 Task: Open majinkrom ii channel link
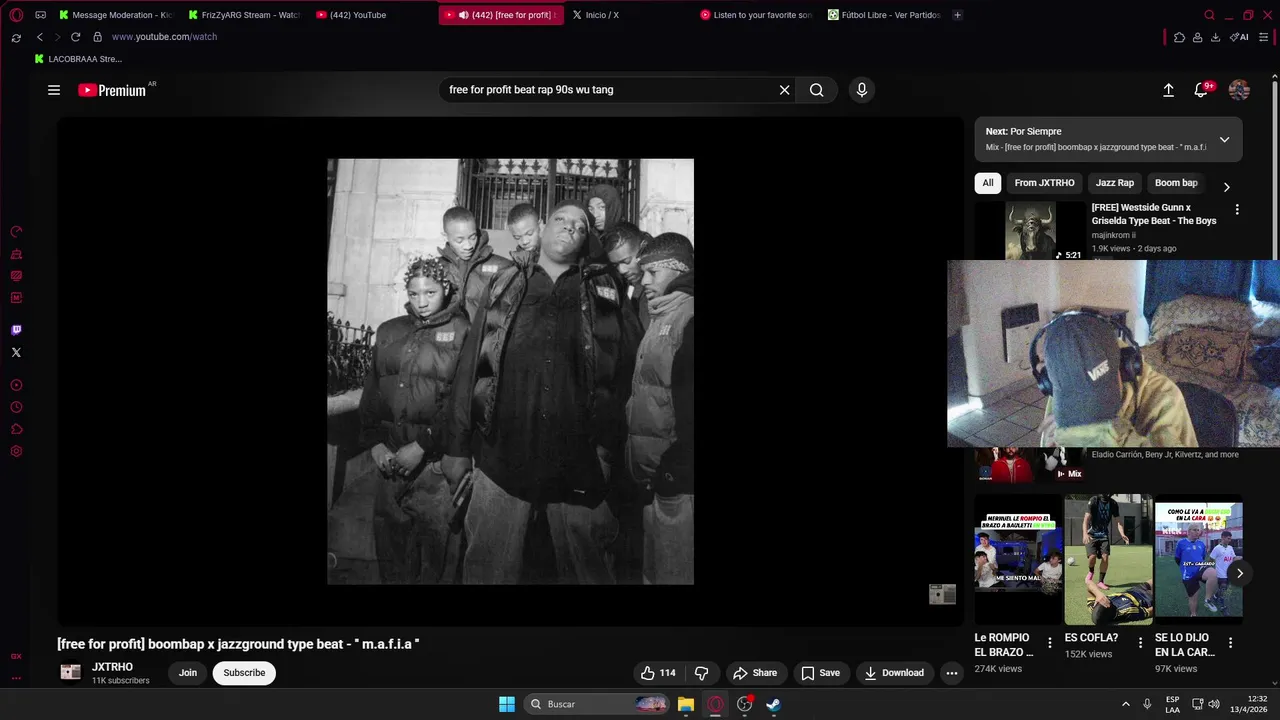[1113, 235]
